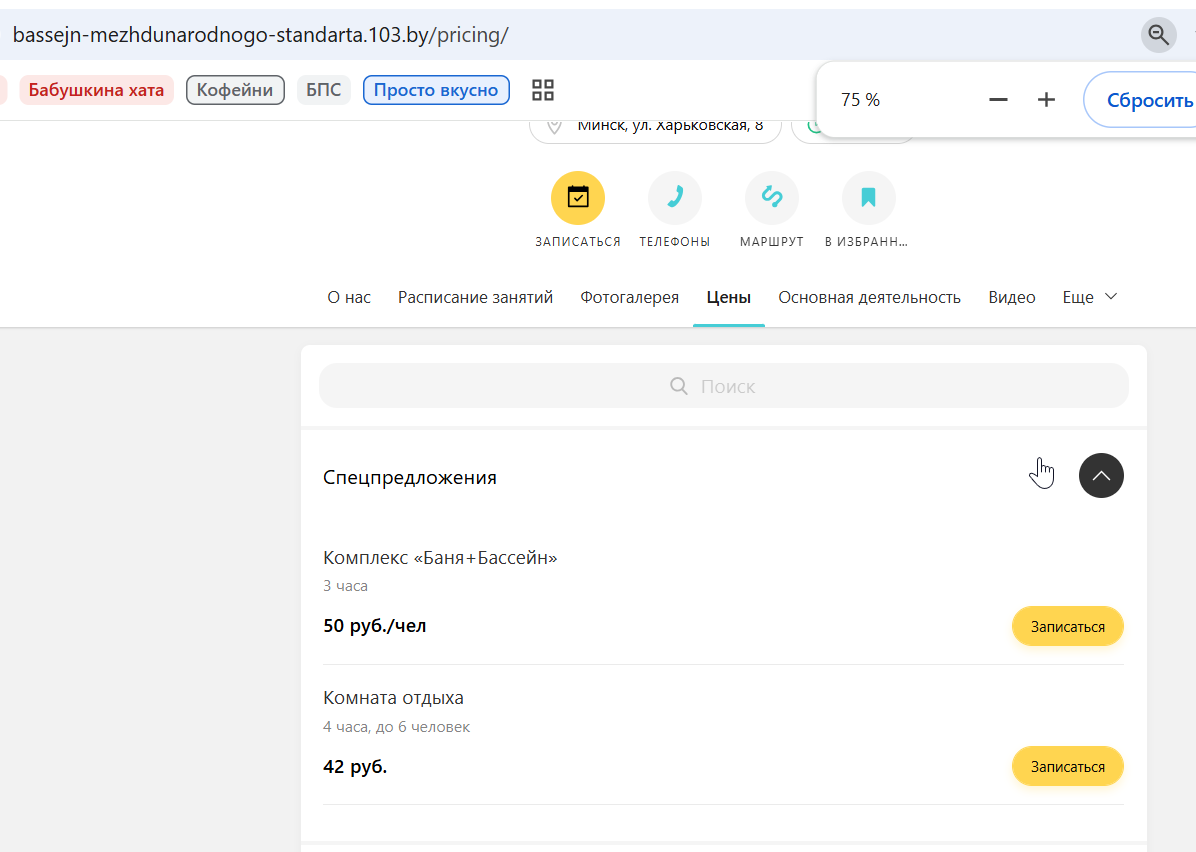Click the Комплекс «Баня+Бассейн» title
1196x852 pixels.
click(440, 558)
